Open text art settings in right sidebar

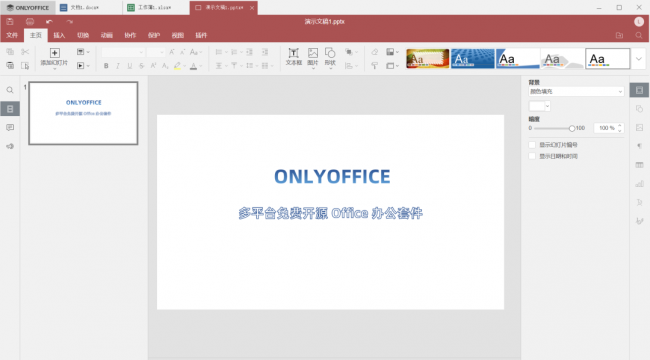pos(639,202)
